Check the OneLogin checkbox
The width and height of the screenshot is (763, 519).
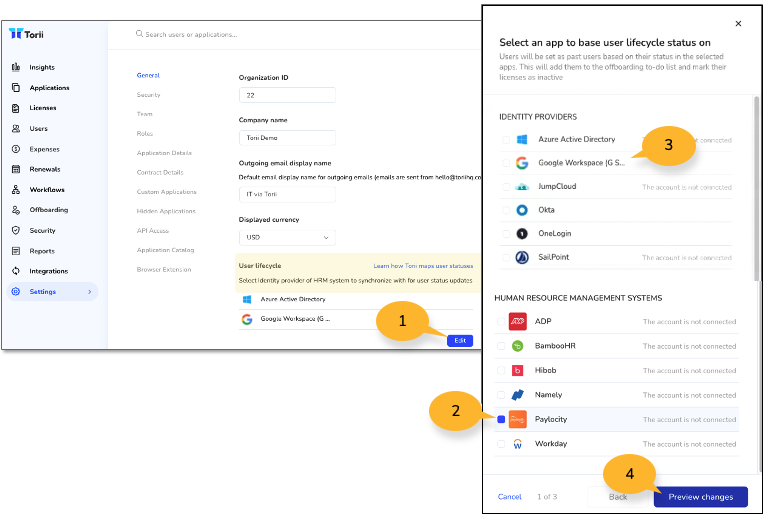pyautogui.click(x=506, y=234)
